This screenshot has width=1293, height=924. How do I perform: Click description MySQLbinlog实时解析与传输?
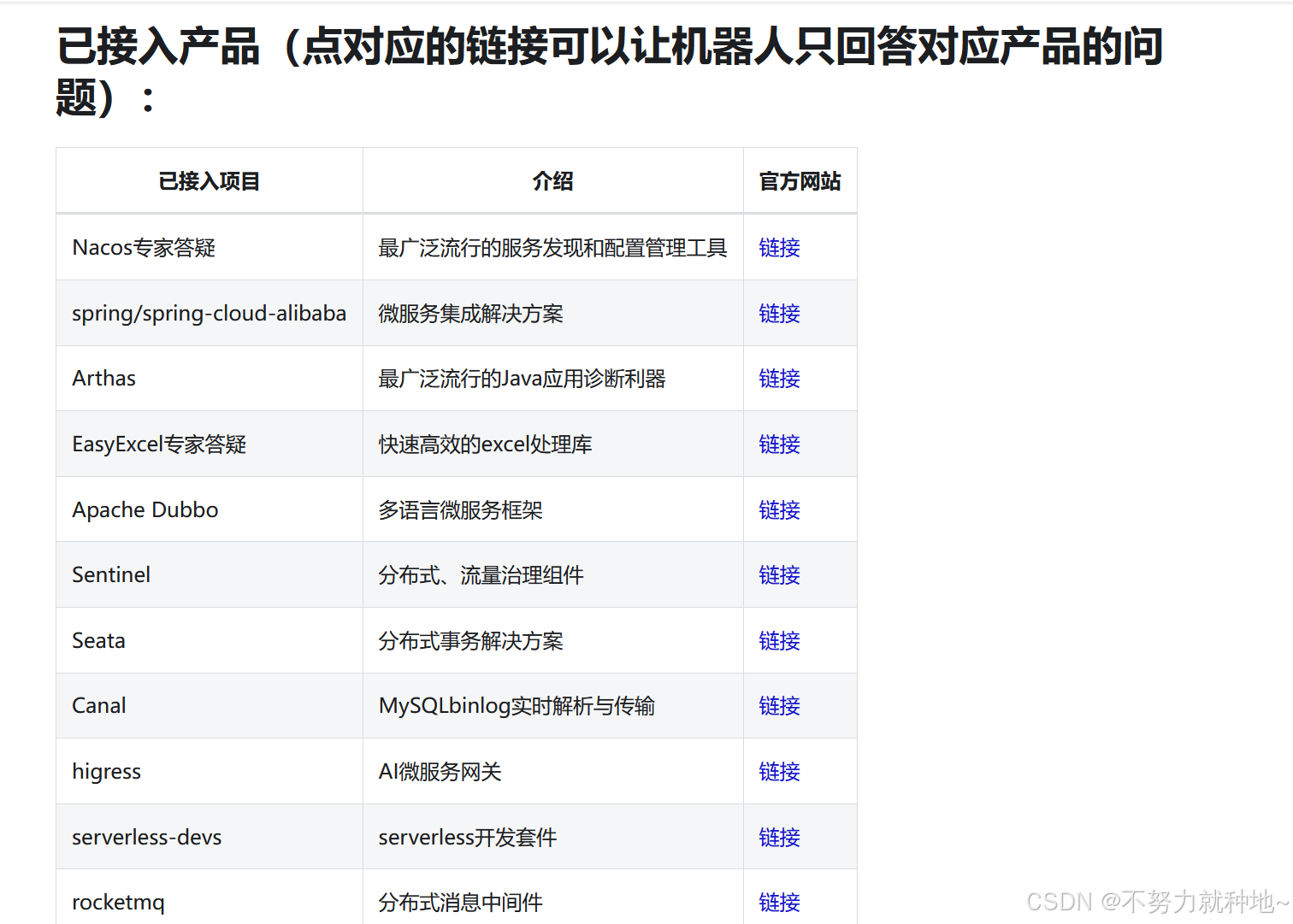click(517, 706)
